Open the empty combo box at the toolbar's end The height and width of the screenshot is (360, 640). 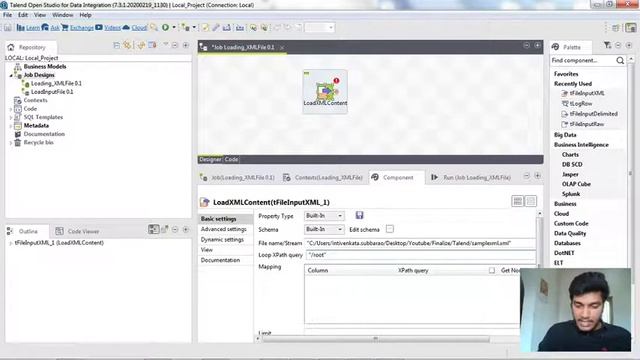(320, 28)
